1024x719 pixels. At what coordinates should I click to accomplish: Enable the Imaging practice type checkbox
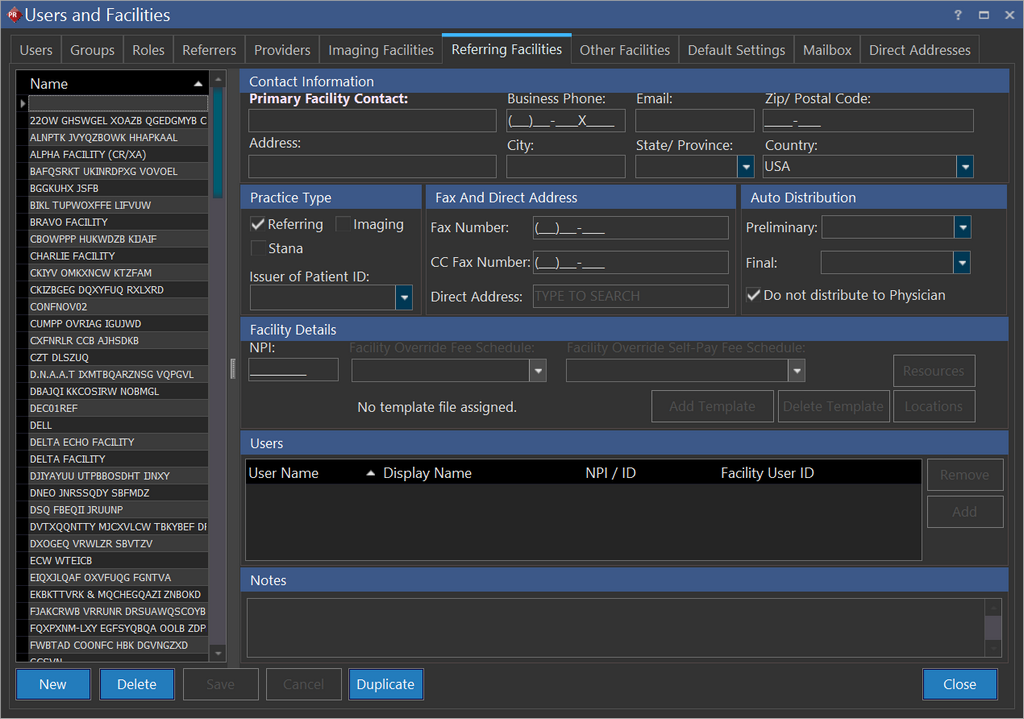(343, 225)
